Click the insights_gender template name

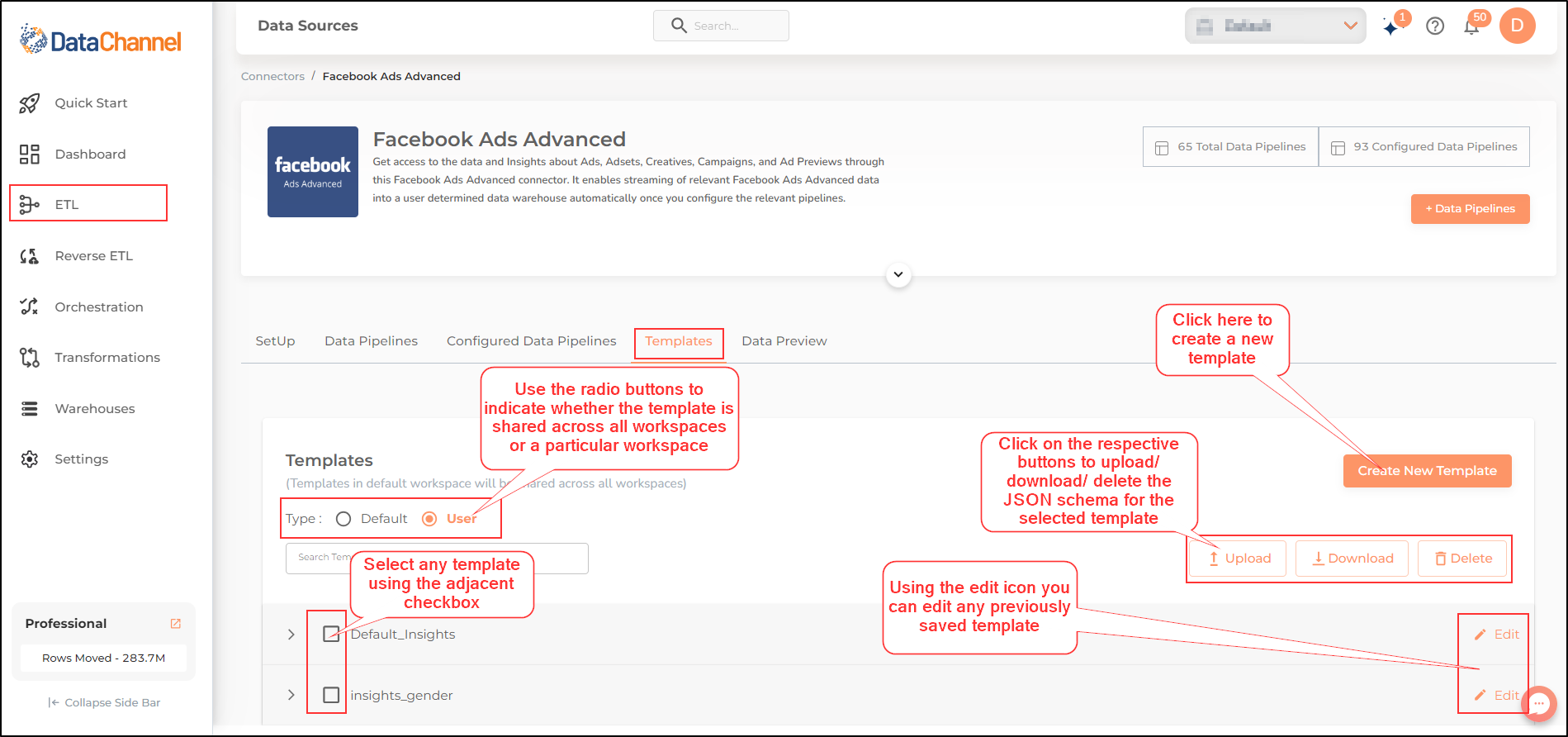point(401,696)
